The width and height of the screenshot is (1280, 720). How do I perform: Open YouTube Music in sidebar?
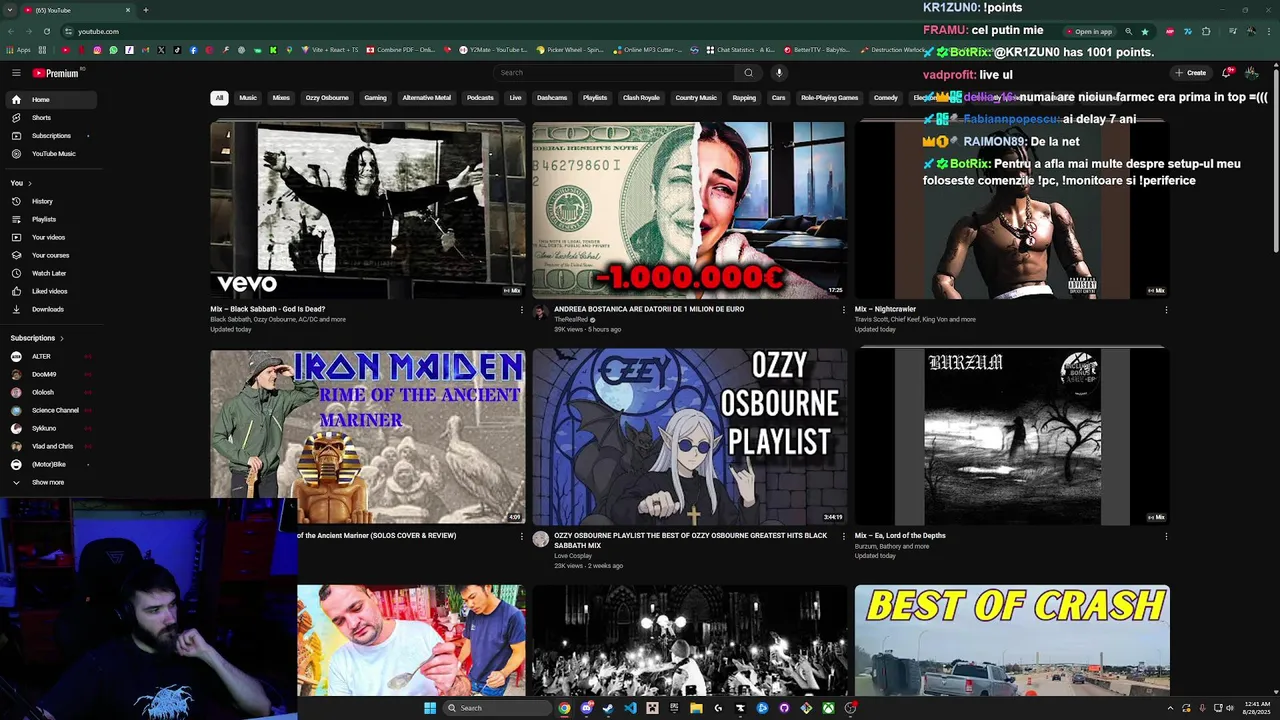click(x=49, y=154)
